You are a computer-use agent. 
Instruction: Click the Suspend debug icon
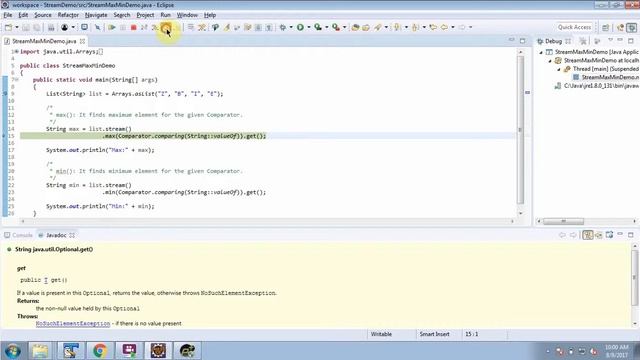122,27
